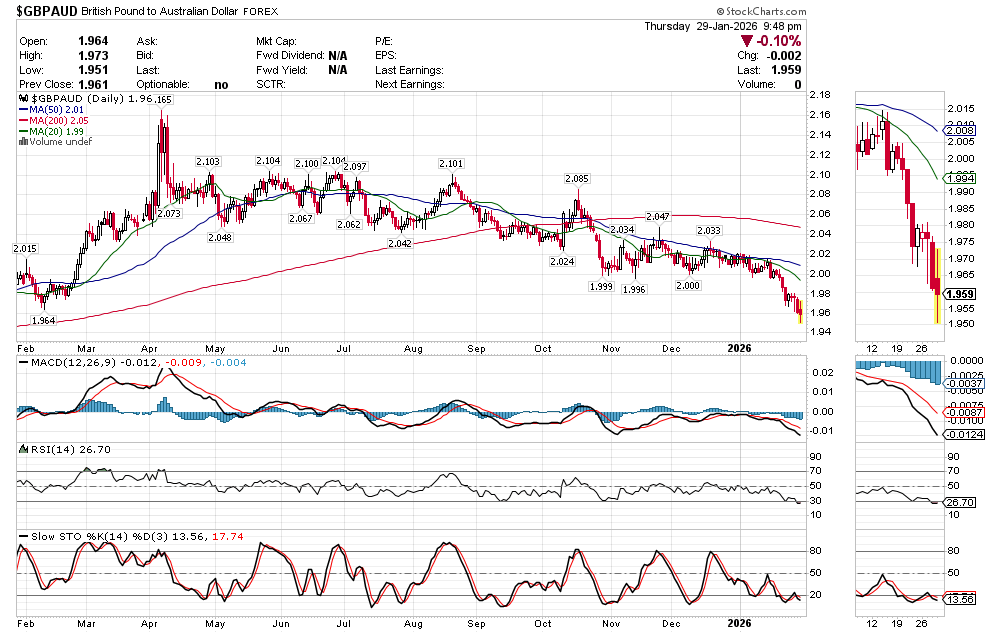Viewport: 1000px width, 633px height.
Task: Click the 1.964 low price annotation
Action: pos(43,321)
